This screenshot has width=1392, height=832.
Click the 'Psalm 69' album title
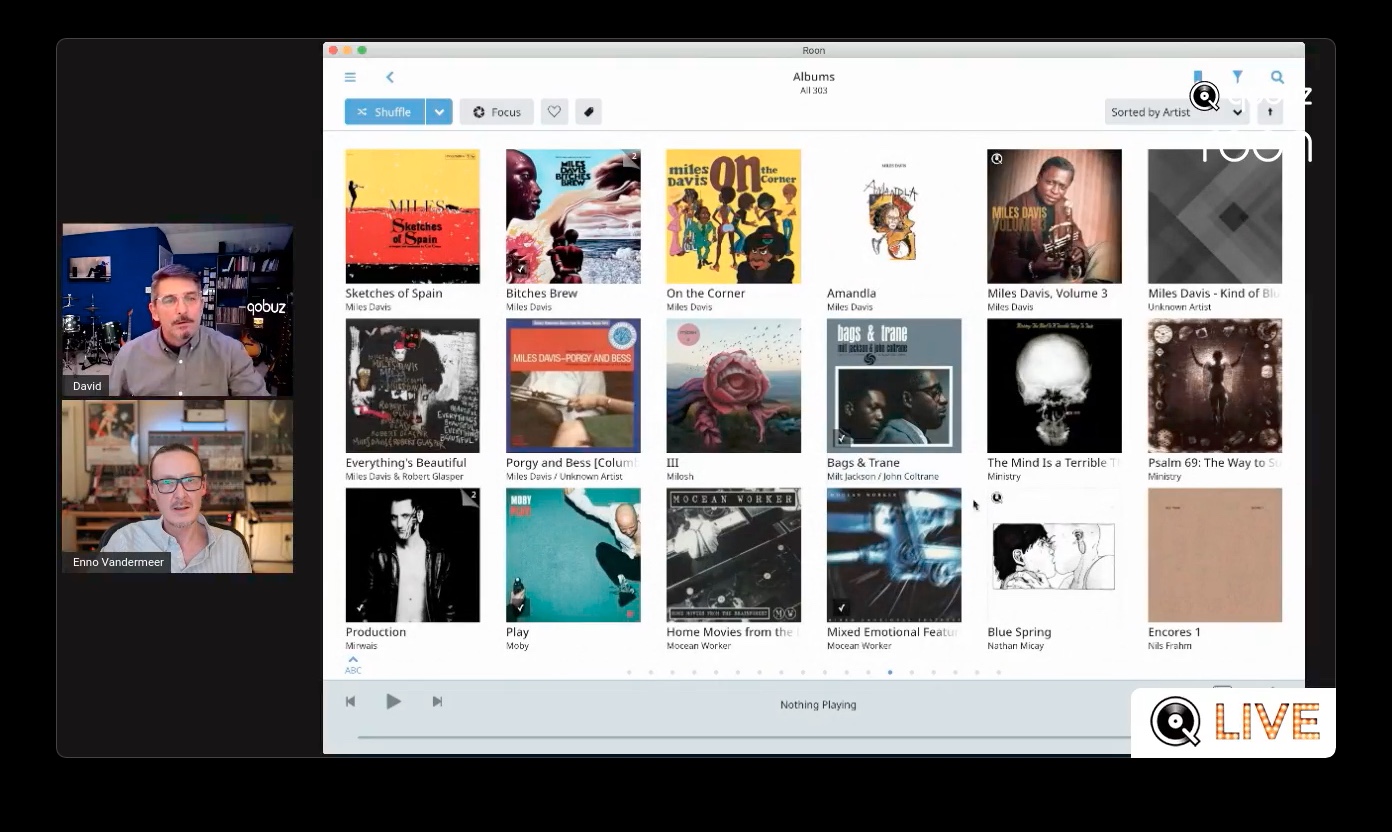(x=1215, y=463)
